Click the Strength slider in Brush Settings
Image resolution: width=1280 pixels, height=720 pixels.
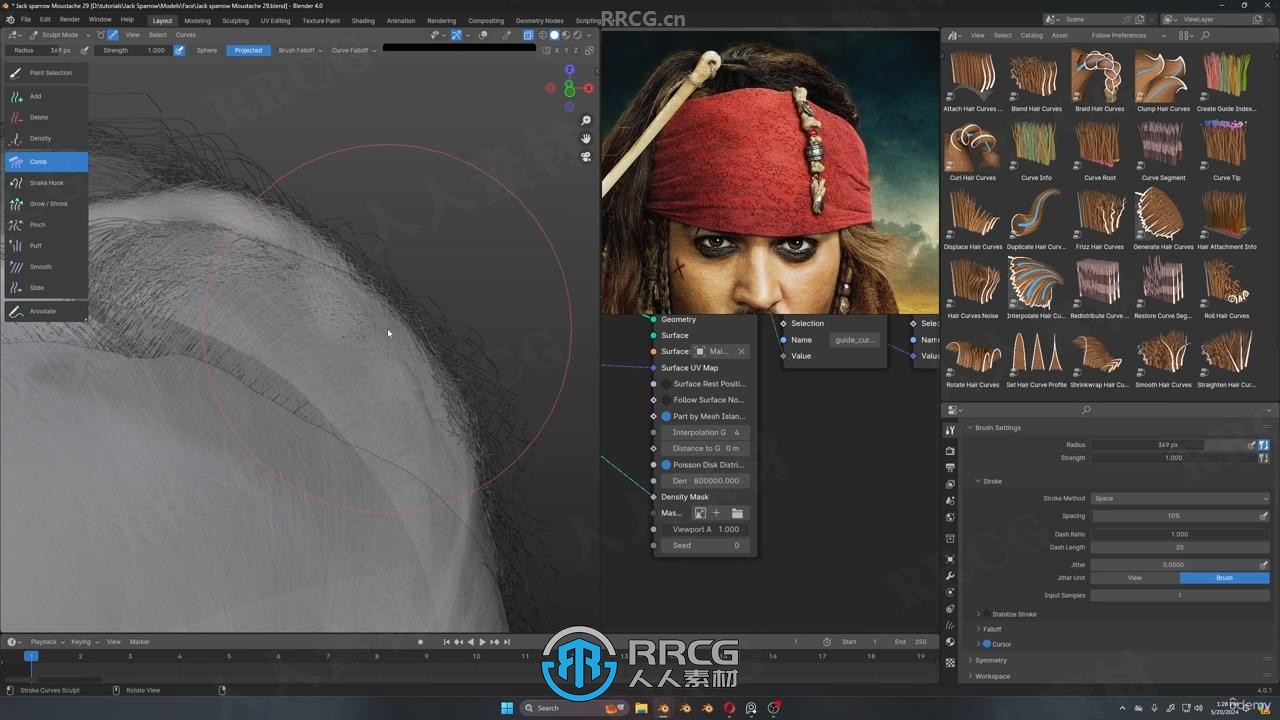click(x=1173, y=458)
